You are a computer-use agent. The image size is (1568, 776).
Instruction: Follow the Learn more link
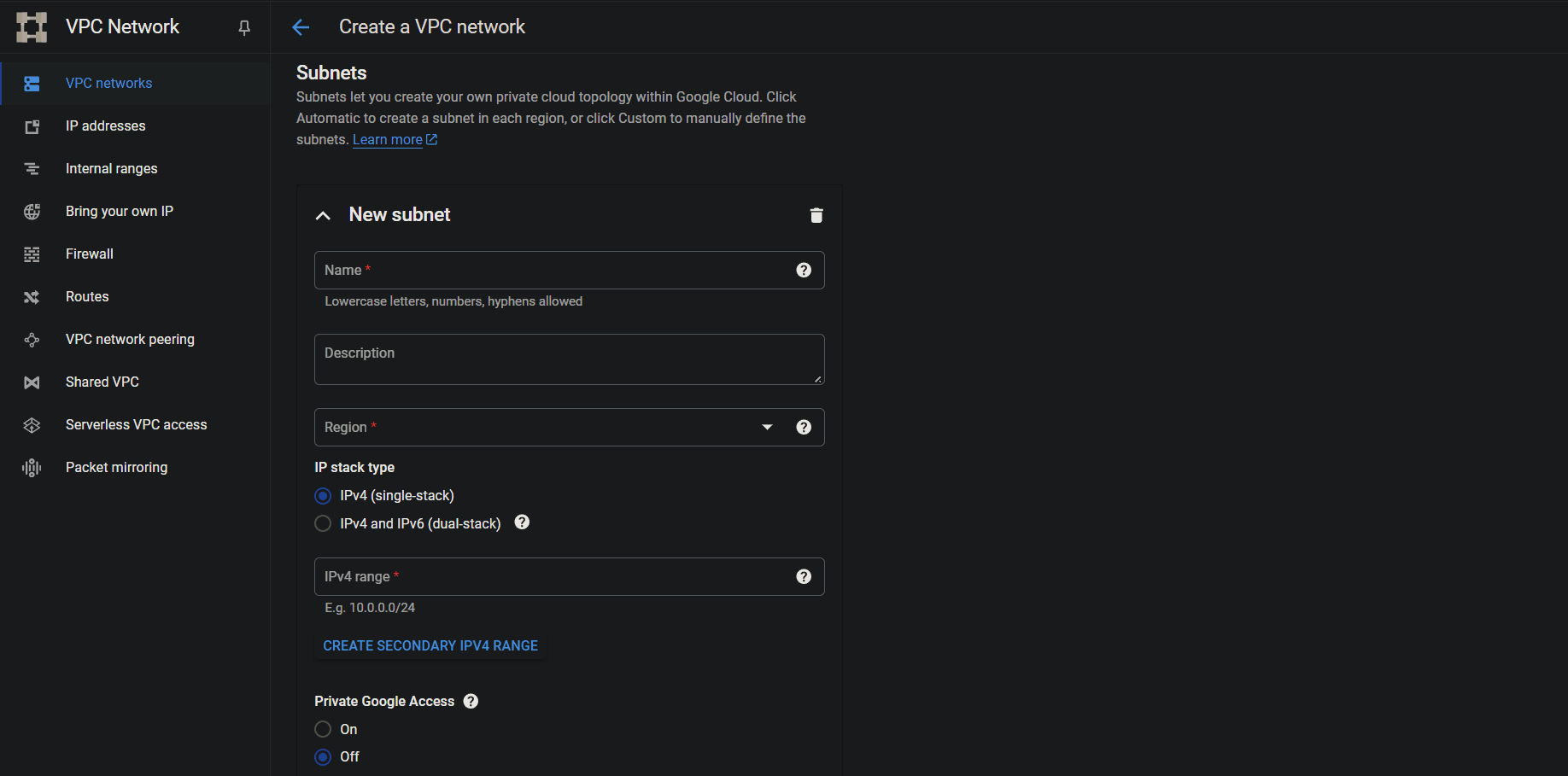pyautogui.click(x=388, y=139)
